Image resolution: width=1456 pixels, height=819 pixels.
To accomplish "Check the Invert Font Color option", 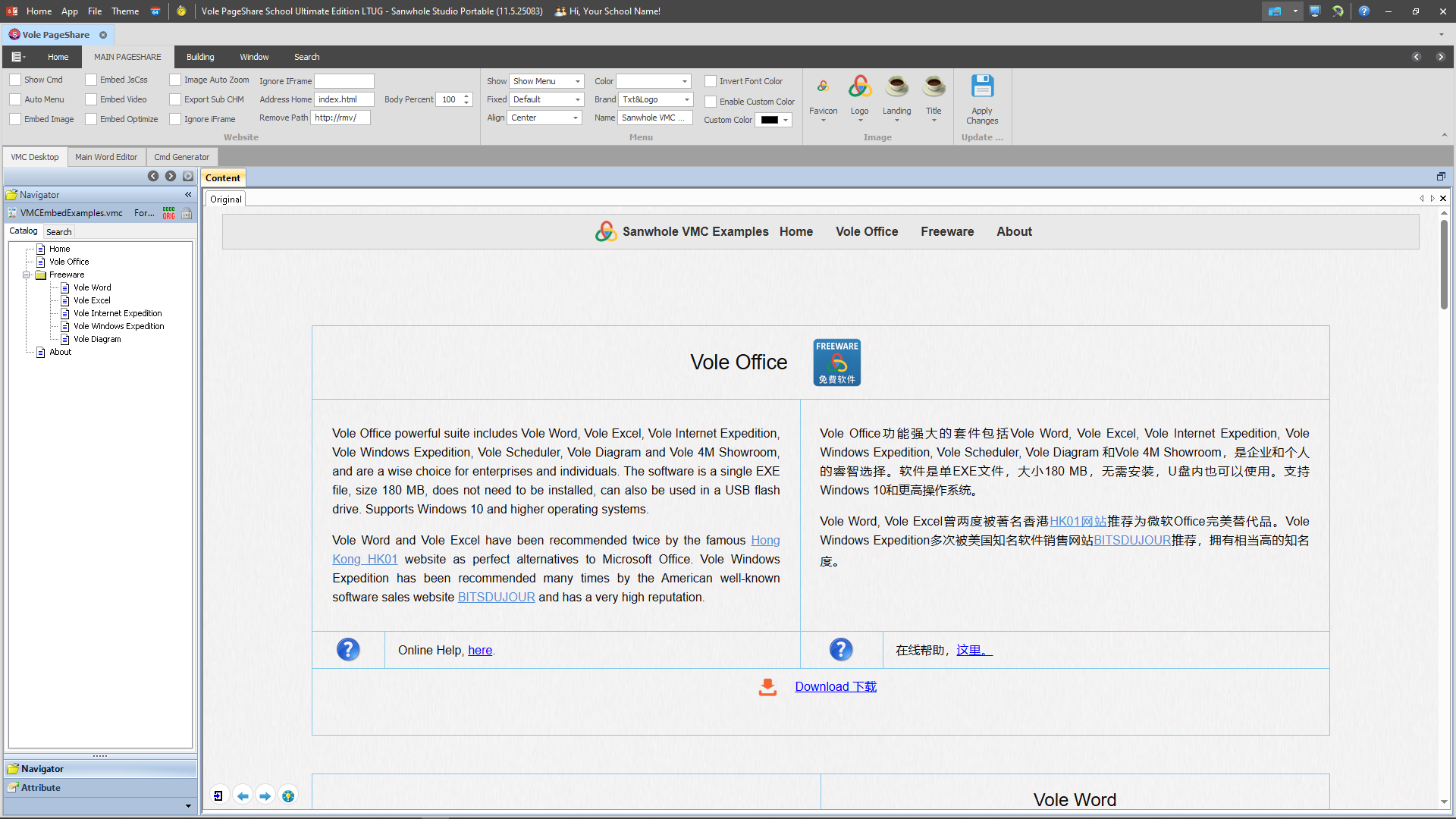I will pos(711,81).
